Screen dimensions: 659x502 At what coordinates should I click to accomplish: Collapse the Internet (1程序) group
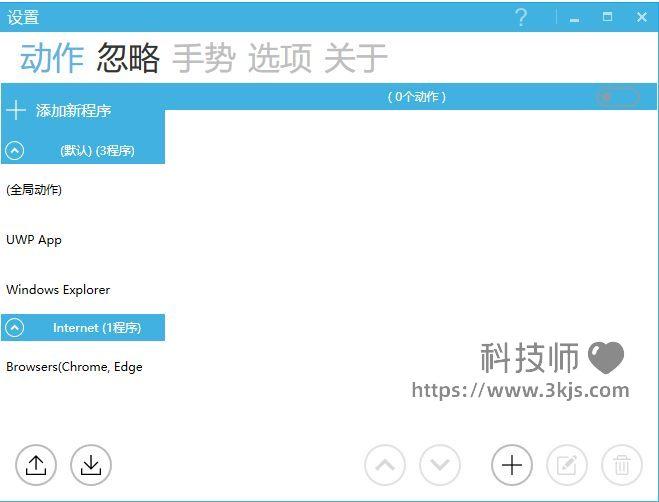15,327
